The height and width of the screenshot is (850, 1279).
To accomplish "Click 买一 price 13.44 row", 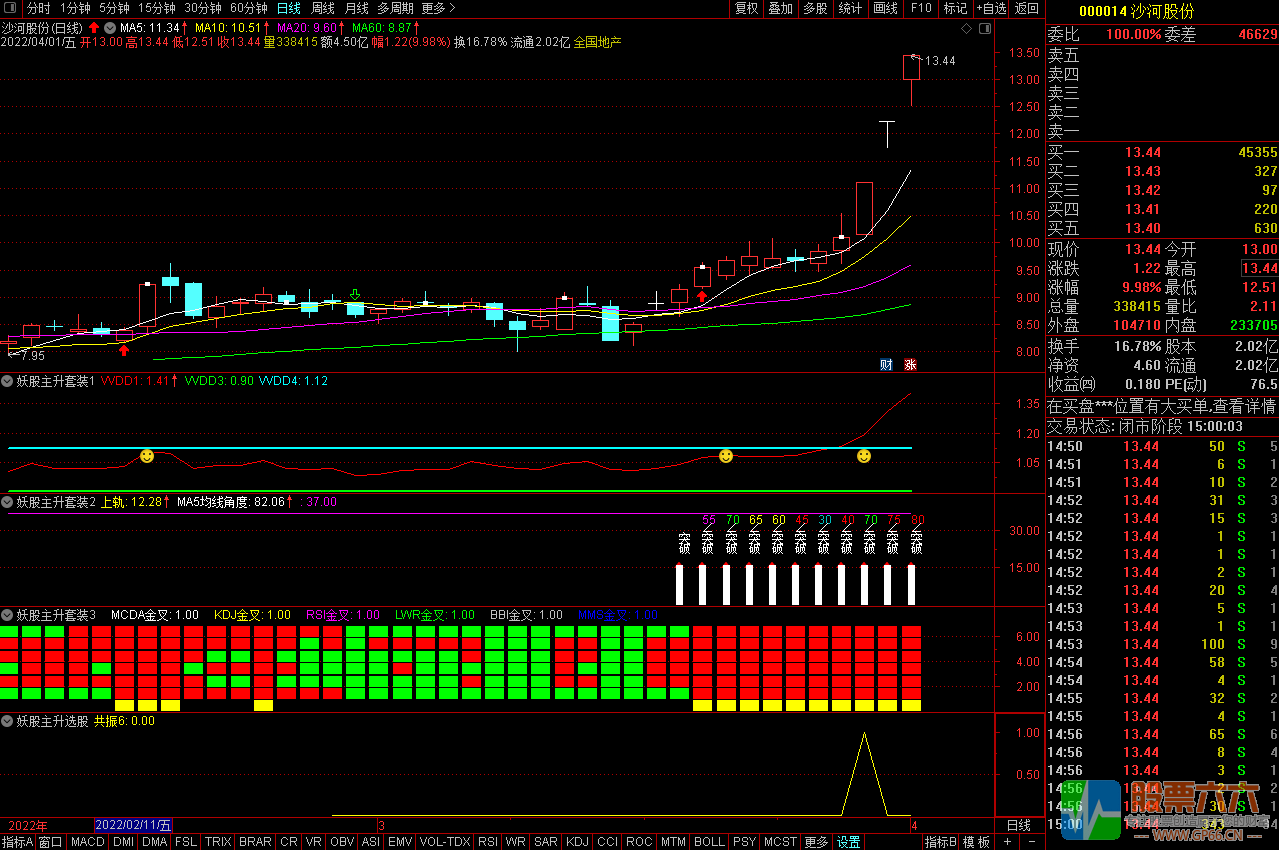I will click(1162, 153).
